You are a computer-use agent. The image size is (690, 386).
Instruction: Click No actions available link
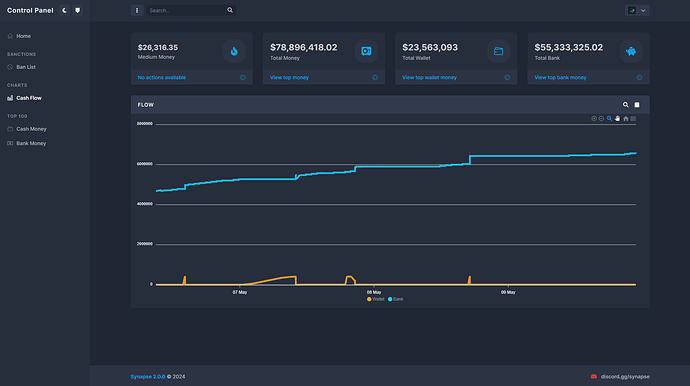click(161, 77)
